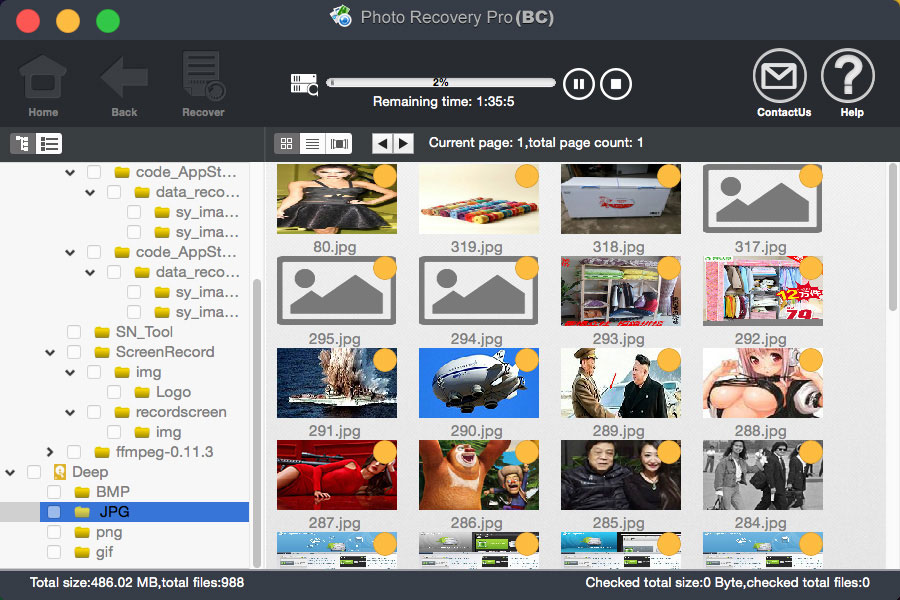Click the file name 288.jpg
Viewport: 900px width, 600px height.
click(761, 431)
